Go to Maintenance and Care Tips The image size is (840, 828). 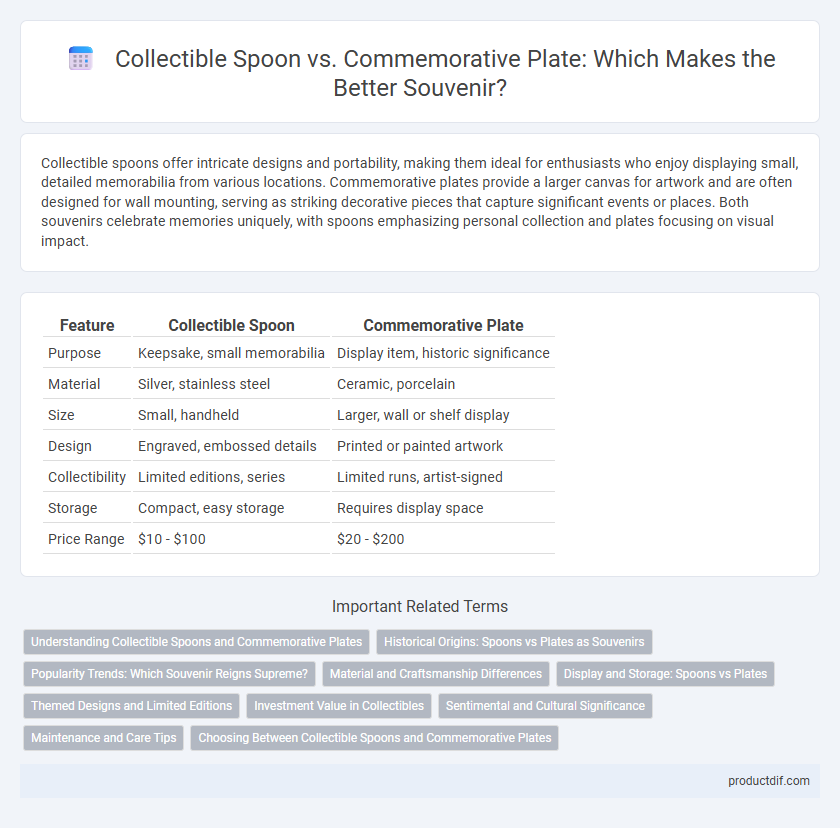click(x=103, y=738)
